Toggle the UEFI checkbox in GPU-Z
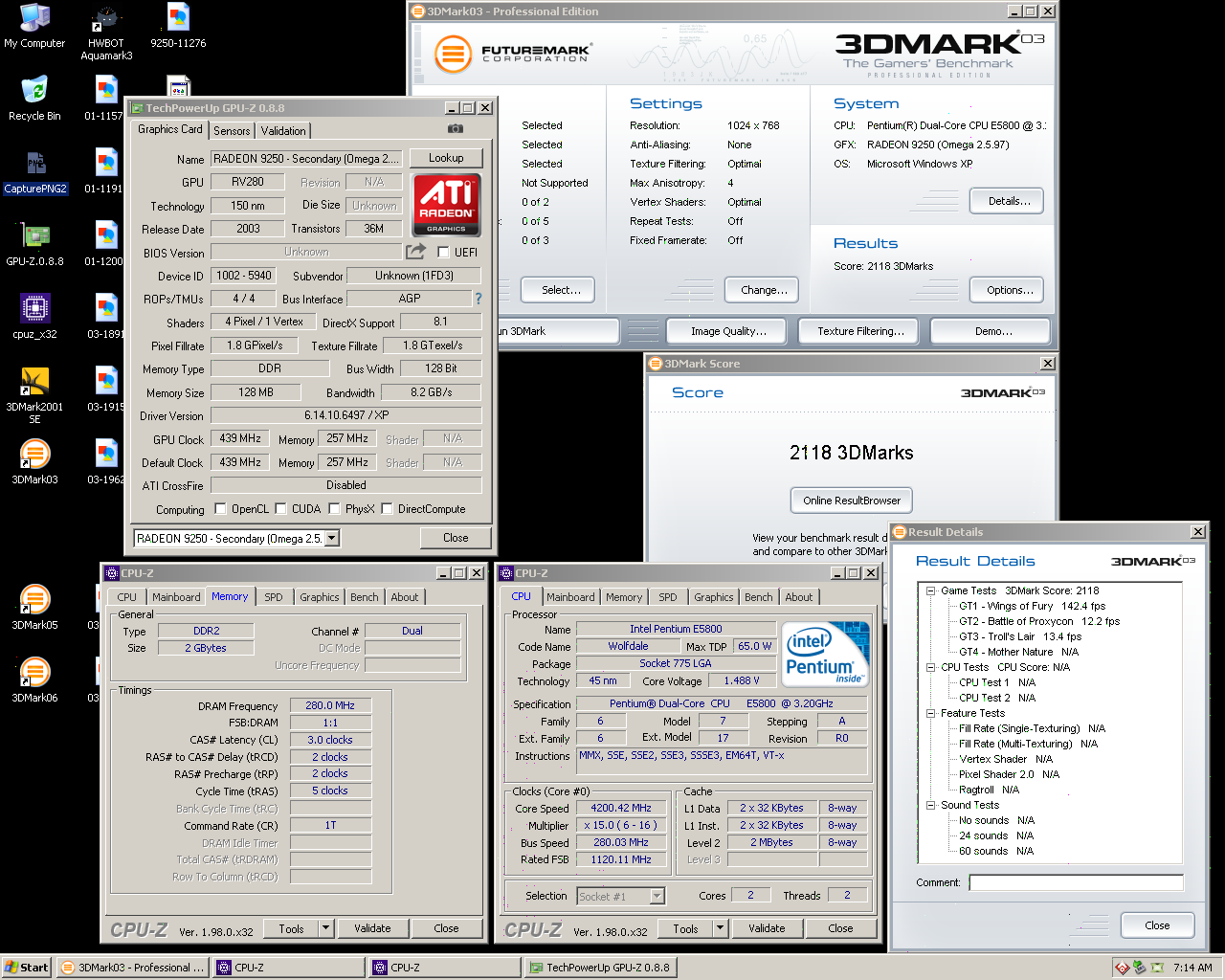The width and height of the screenshot is (1225, 980). coord(443,252)
